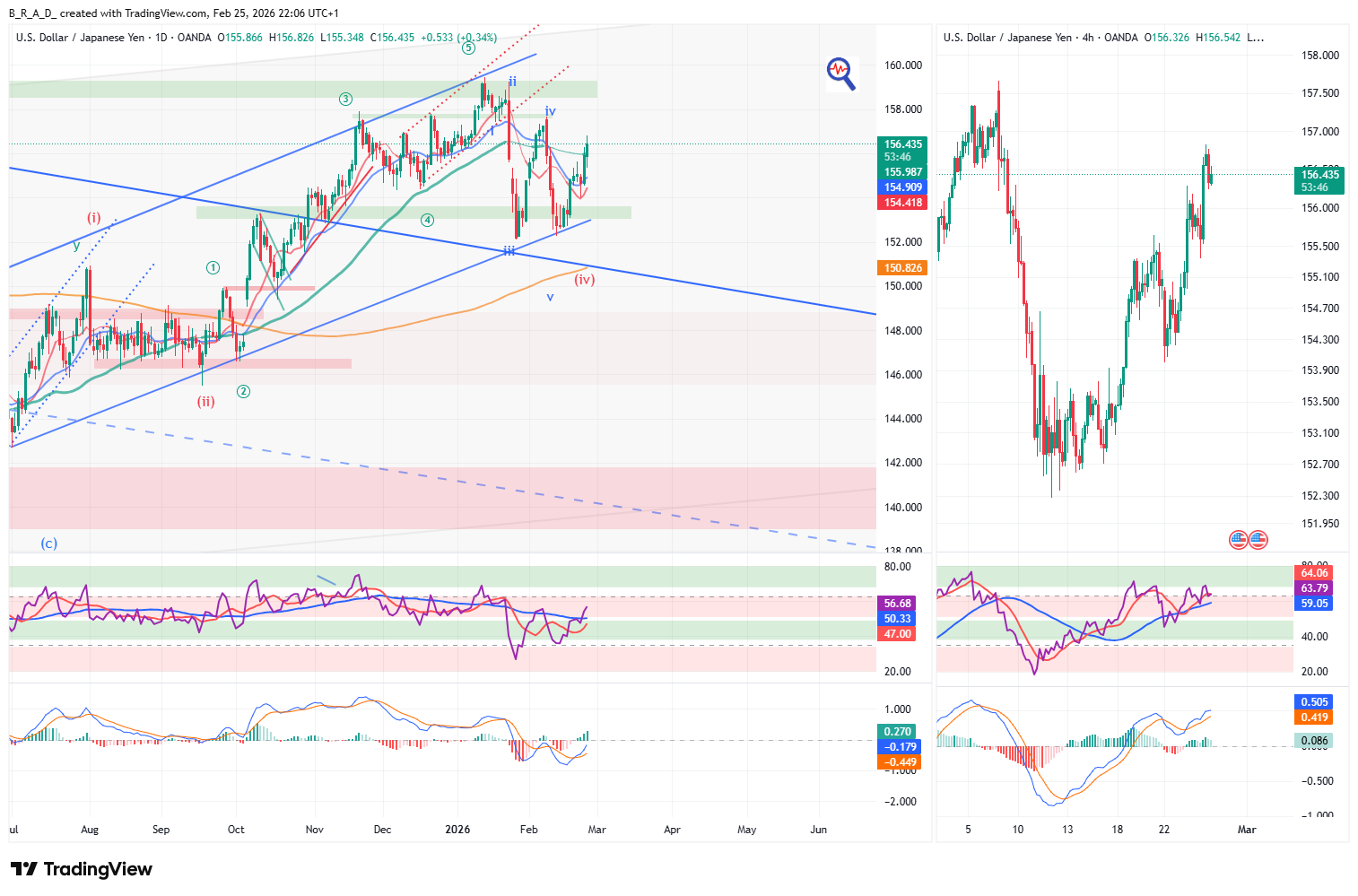Open the left US flag economic event
This screenshot has width=1358, height=896.
(x=1239, y=540)
